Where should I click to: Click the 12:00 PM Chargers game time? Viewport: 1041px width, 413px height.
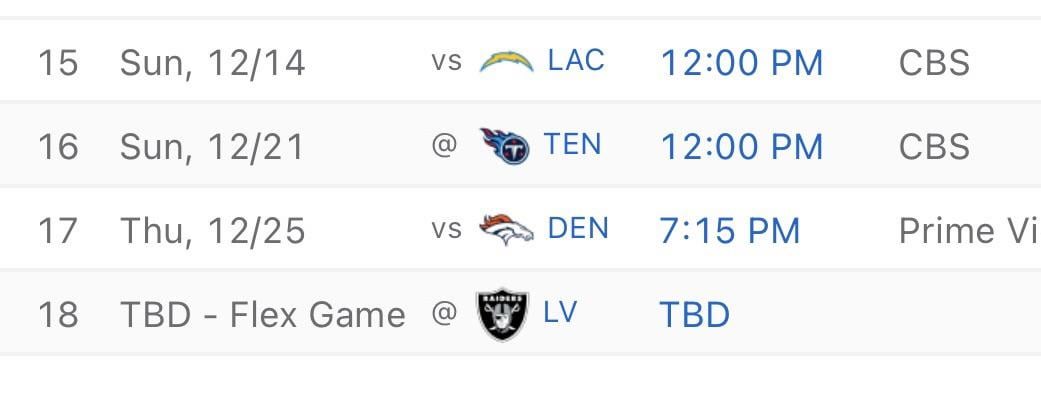click(742, 63)
